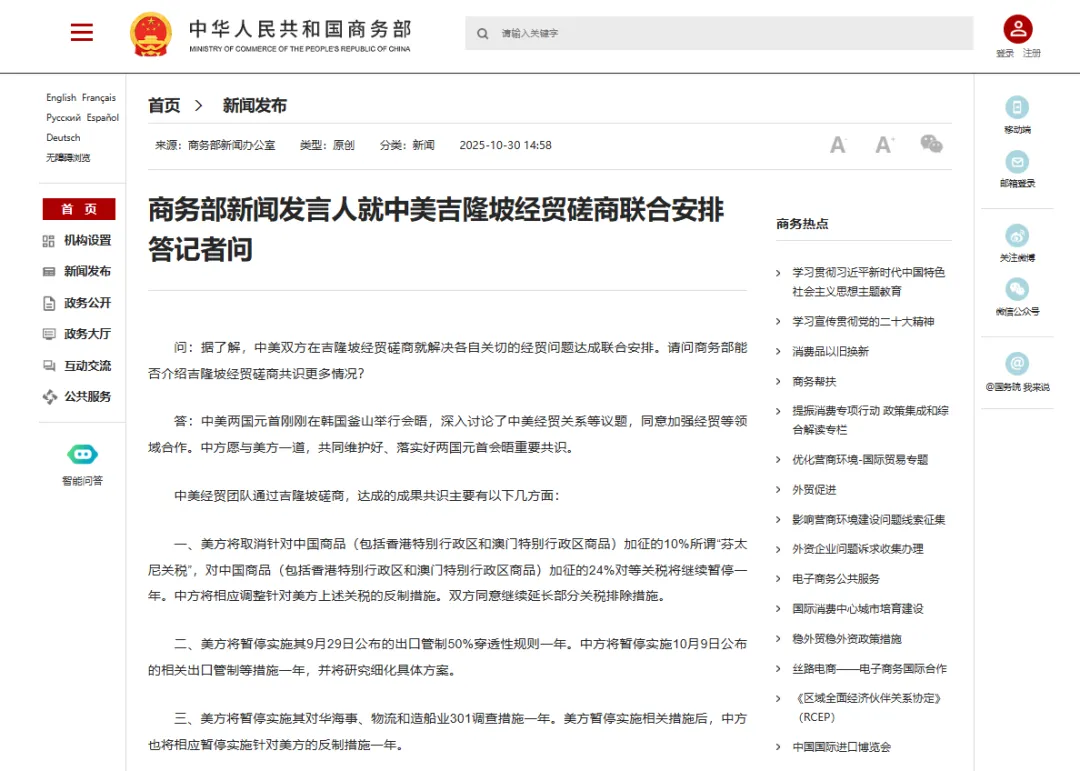This screenshot has height=771, width=1080.
Task: Click the Ministry of Commerce emblem logo
Action: 150,32
